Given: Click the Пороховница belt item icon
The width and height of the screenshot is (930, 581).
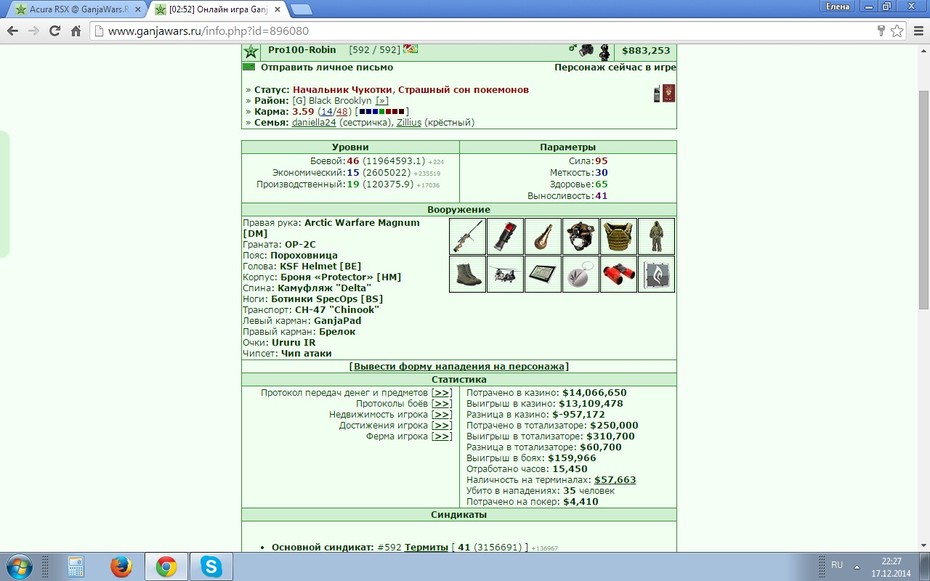Looking at the screenshot, I should pyautogui.click(x=543, y=236).
